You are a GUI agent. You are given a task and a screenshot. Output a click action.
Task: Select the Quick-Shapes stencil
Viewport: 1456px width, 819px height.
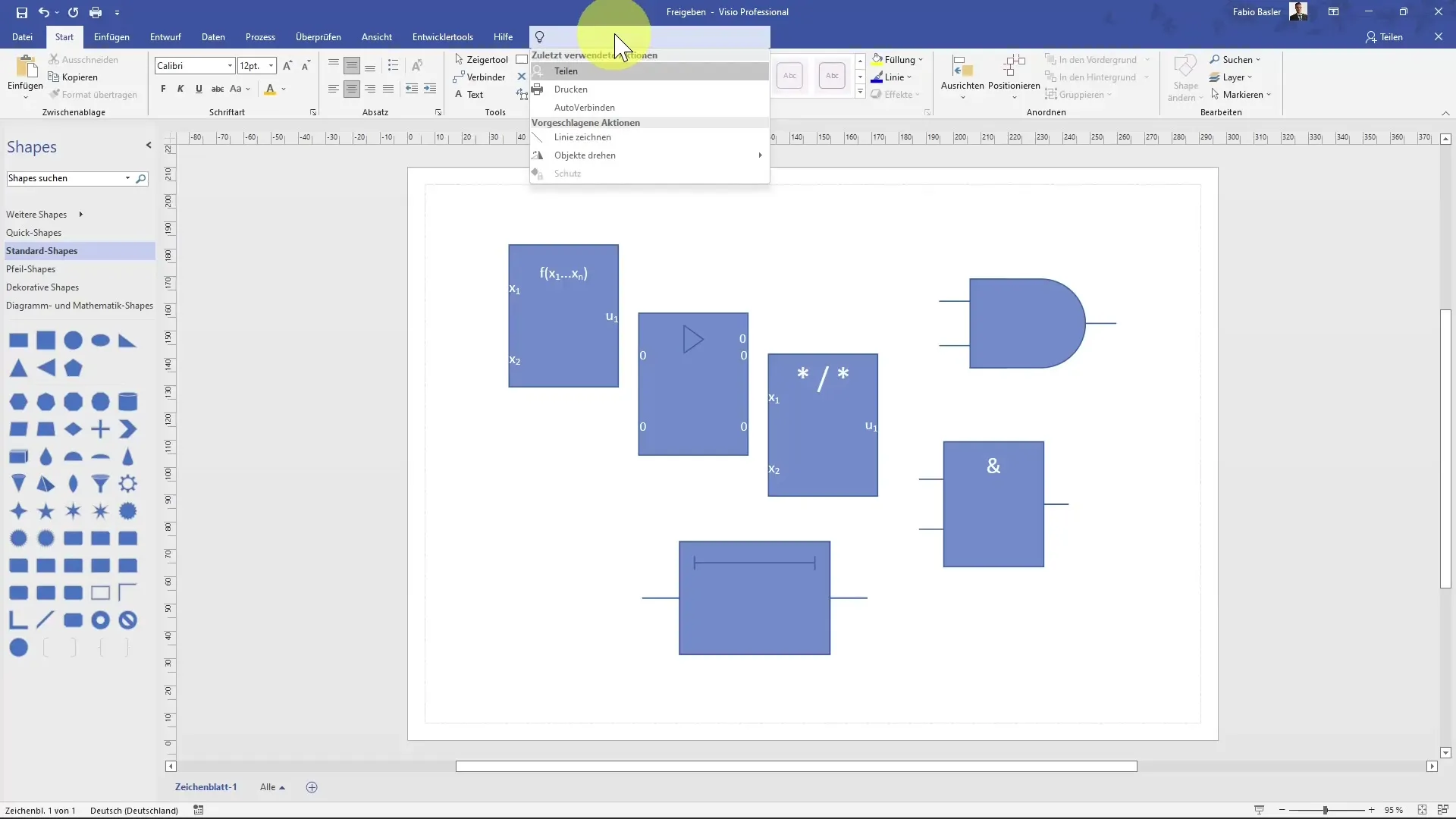coord(79,233)
